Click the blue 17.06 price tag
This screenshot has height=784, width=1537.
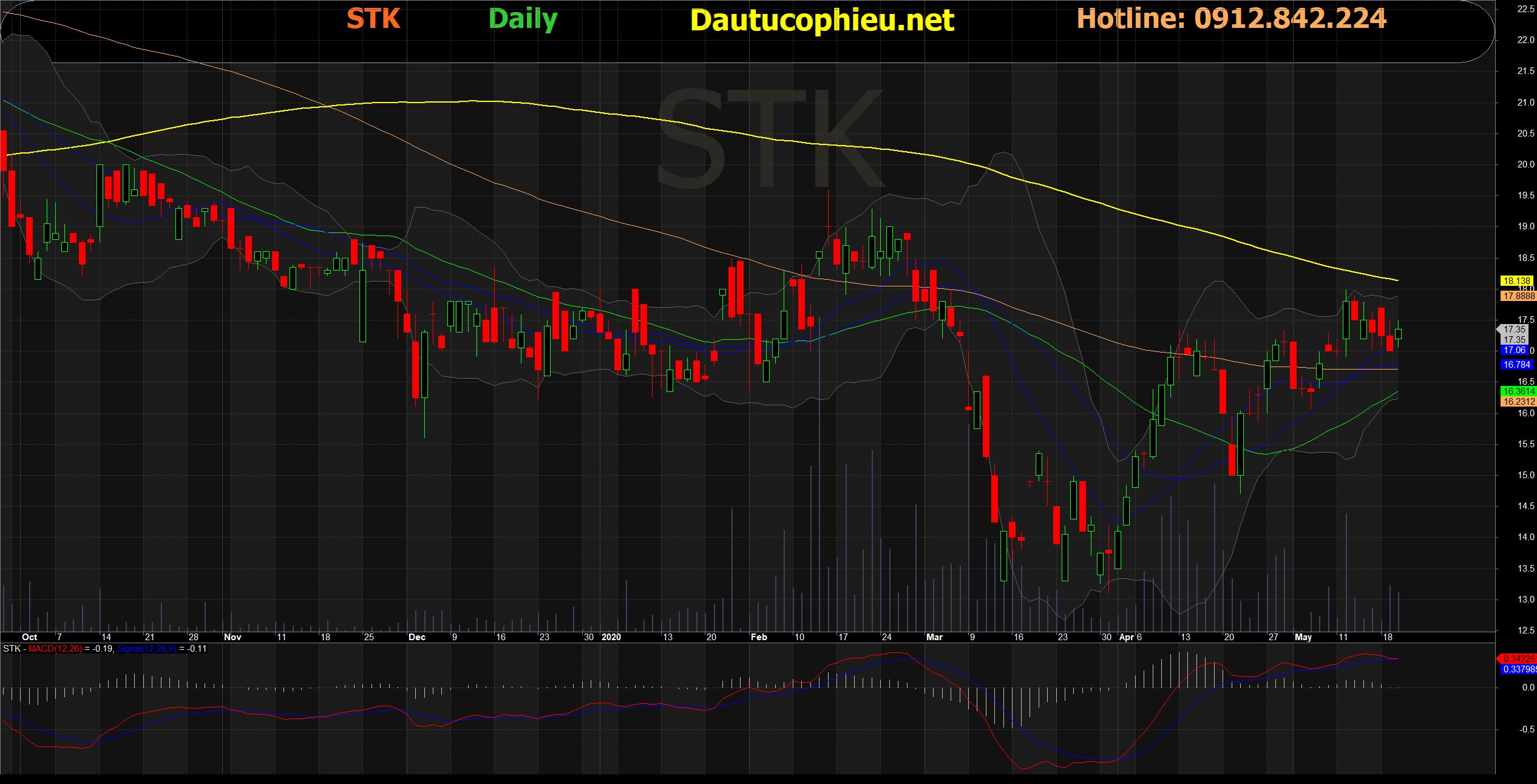[x=1514, y=350]
